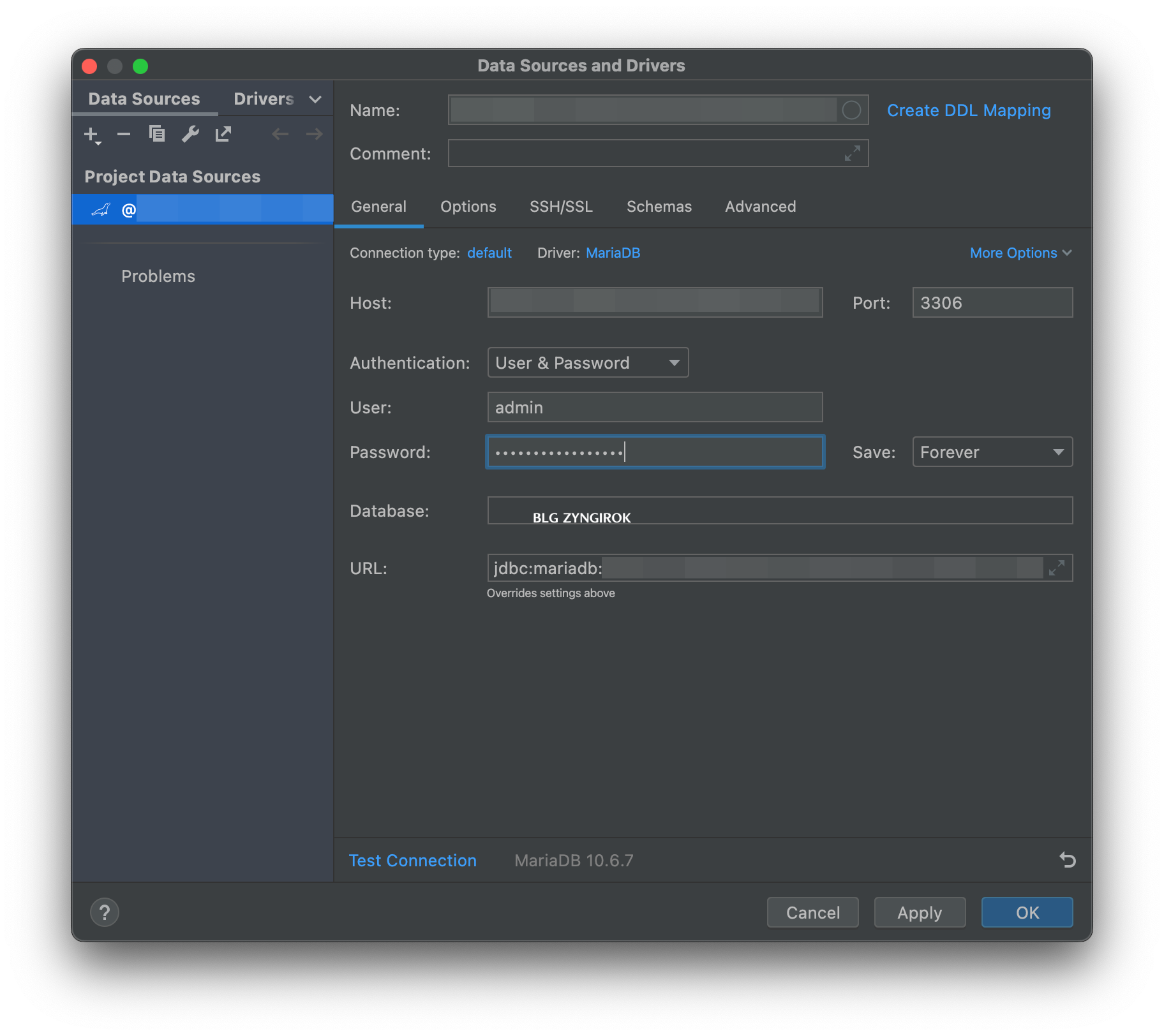The height and width of the screenshot is (1036, 1164).
Task: Show more tabs chevron next to Drivers
Action: tap(315, 100)
